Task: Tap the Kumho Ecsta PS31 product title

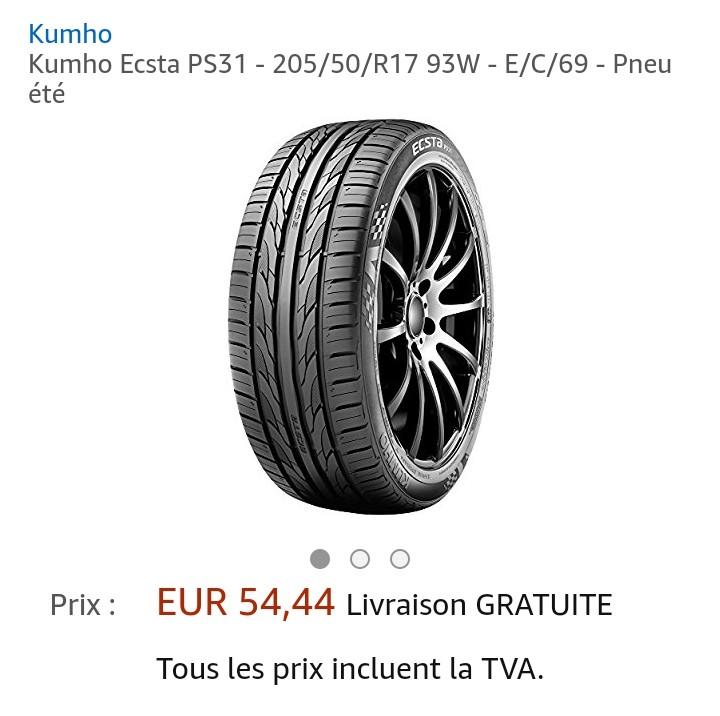Action: tap(350, 79)
